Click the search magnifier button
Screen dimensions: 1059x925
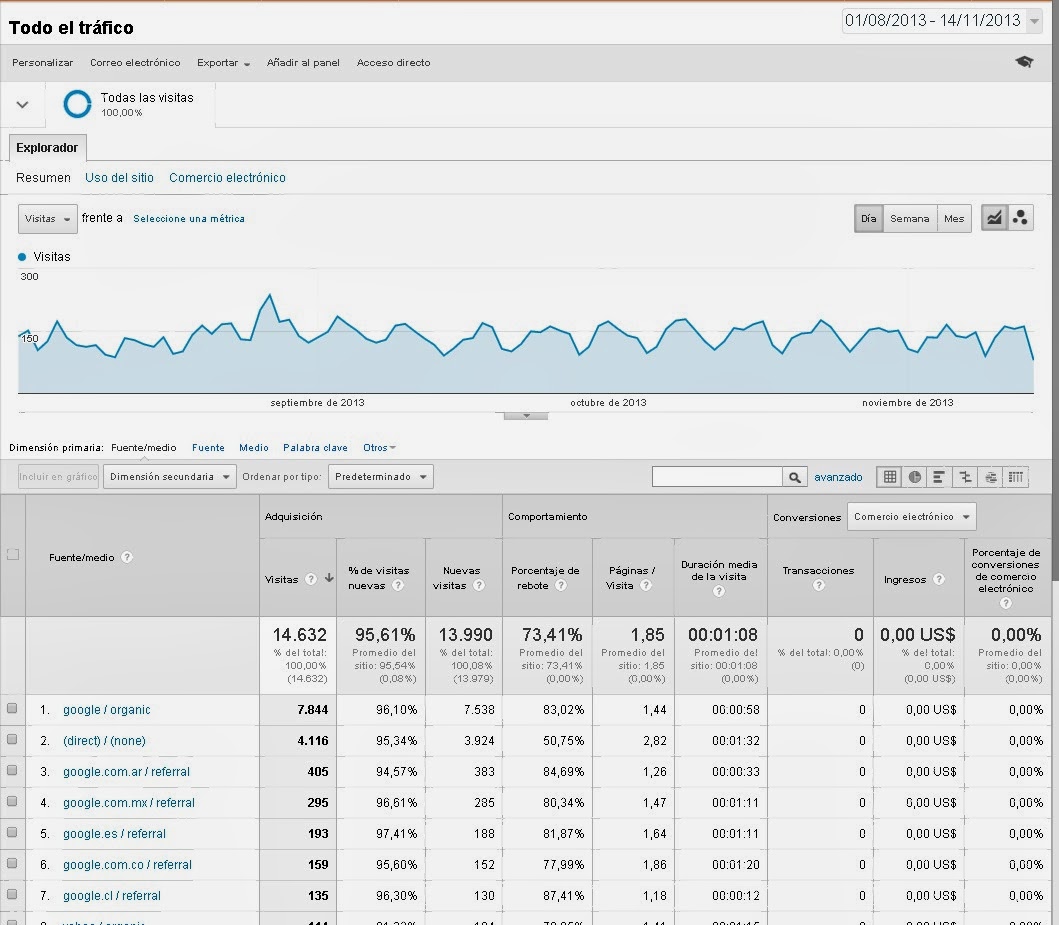pos(795,477)
